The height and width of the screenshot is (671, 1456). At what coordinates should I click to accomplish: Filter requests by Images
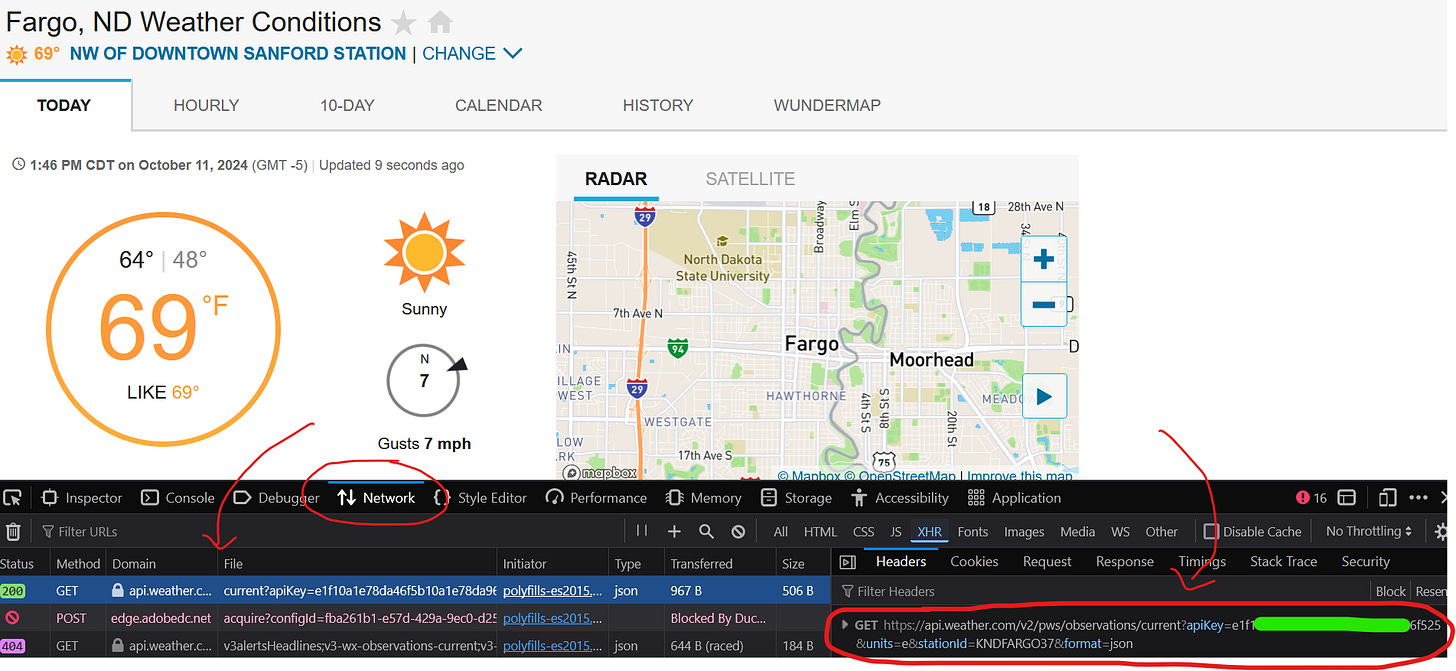[x=1024, y=532]
